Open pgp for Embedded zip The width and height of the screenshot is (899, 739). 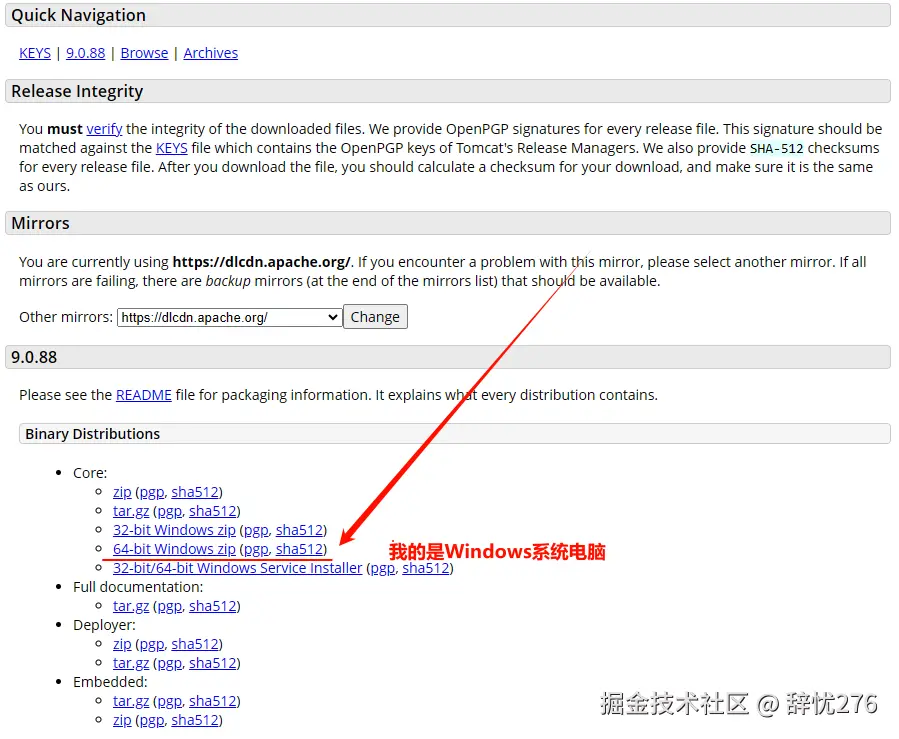point(152,720)
